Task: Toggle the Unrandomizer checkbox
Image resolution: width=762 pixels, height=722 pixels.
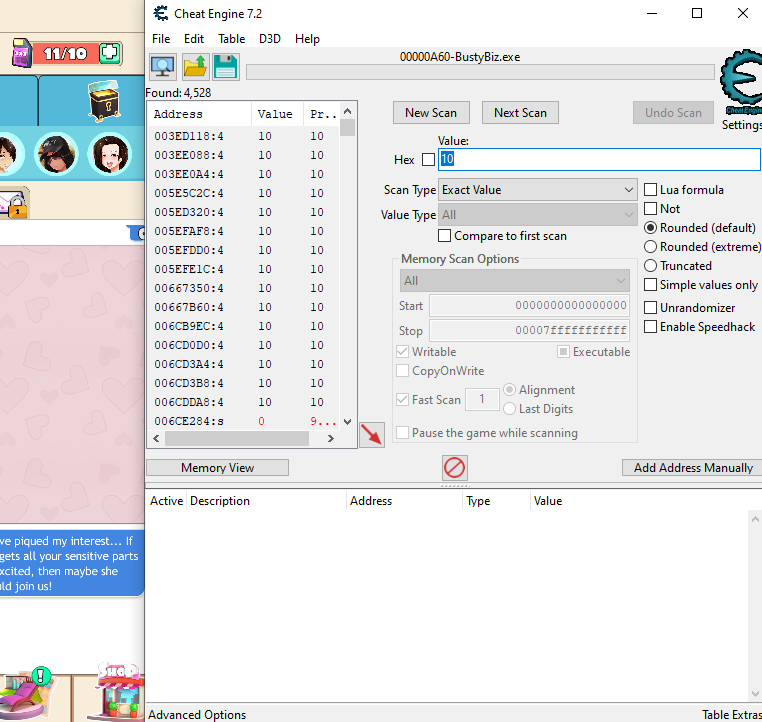Action: click(x=650, y=308)
